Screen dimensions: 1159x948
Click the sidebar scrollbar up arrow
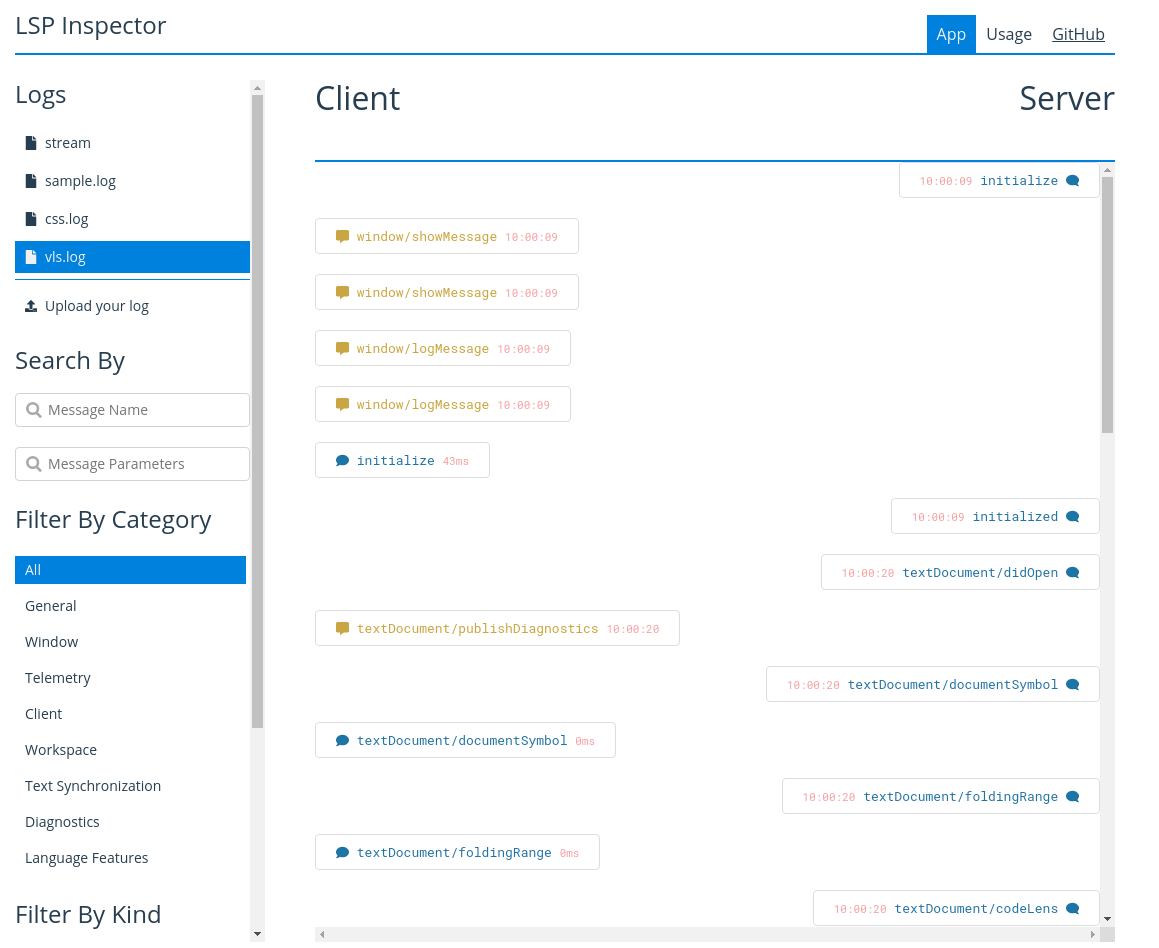[x=257, y=88]
